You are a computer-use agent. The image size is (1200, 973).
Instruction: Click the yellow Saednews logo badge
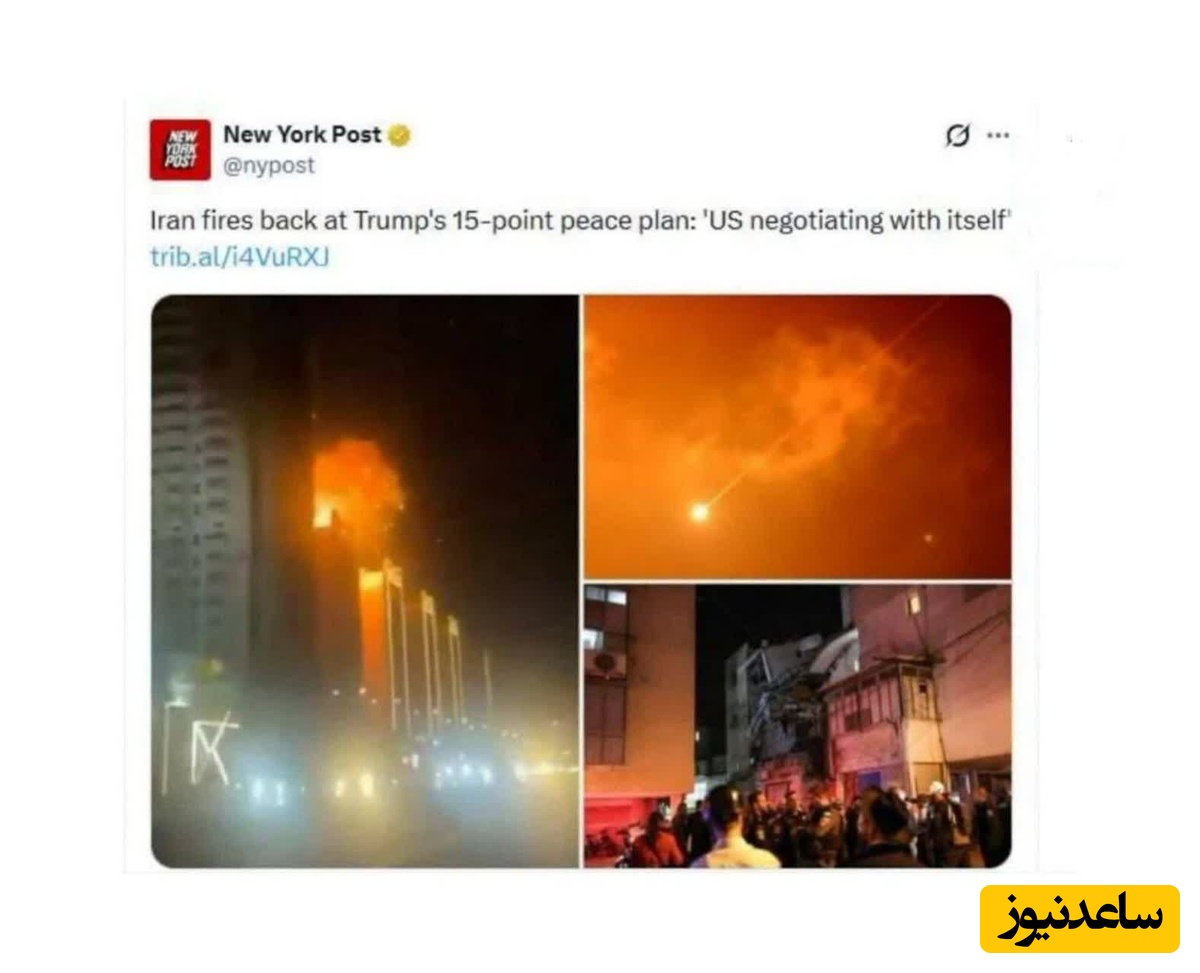[x=1080, y=918]
